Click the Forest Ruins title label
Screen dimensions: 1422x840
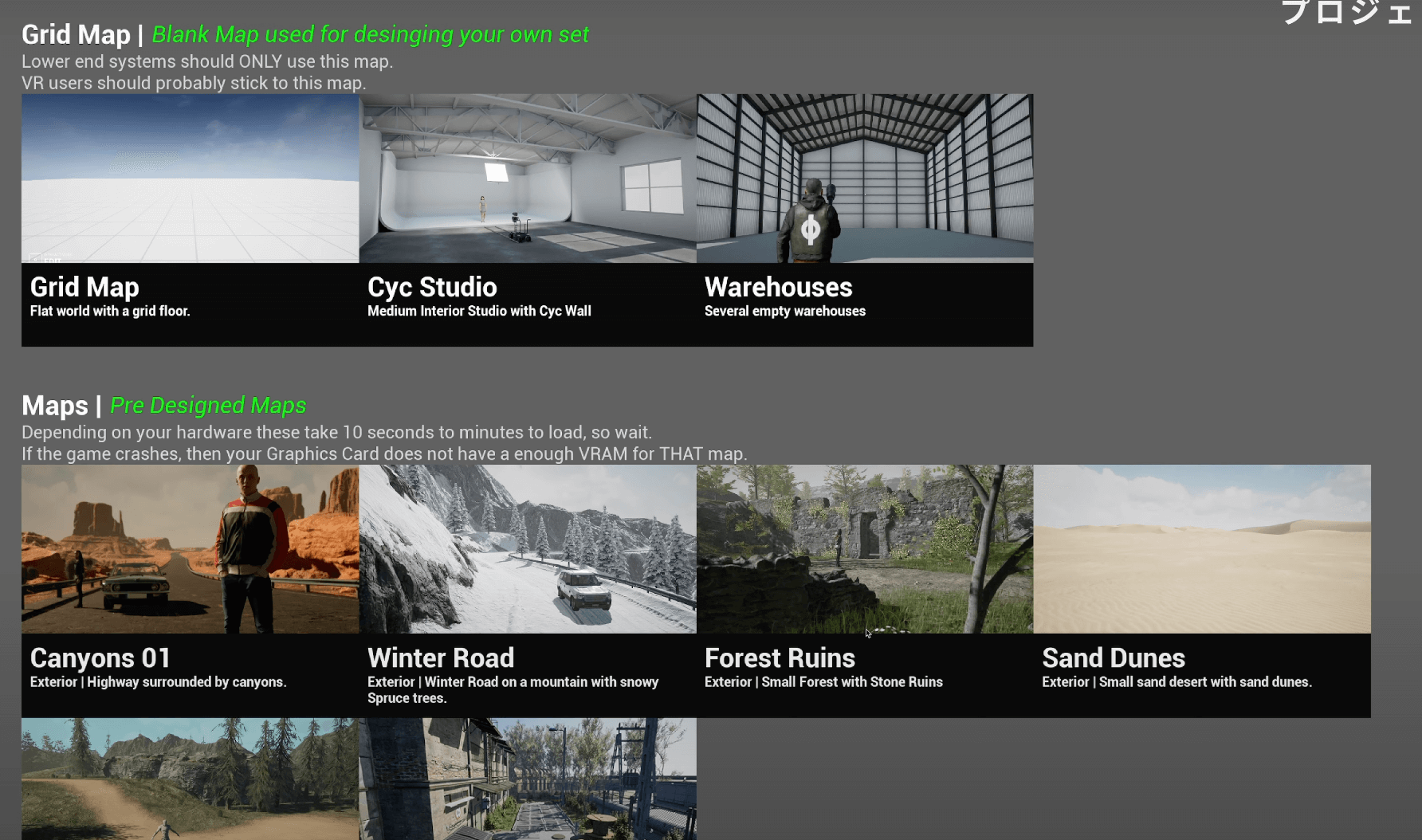click(x=780, y=658)
